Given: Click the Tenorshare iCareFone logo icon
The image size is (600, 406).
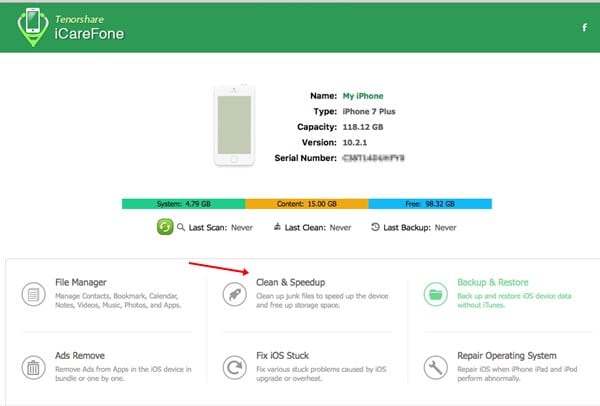Looking at the screenshot, I should (x=33, y=27).
